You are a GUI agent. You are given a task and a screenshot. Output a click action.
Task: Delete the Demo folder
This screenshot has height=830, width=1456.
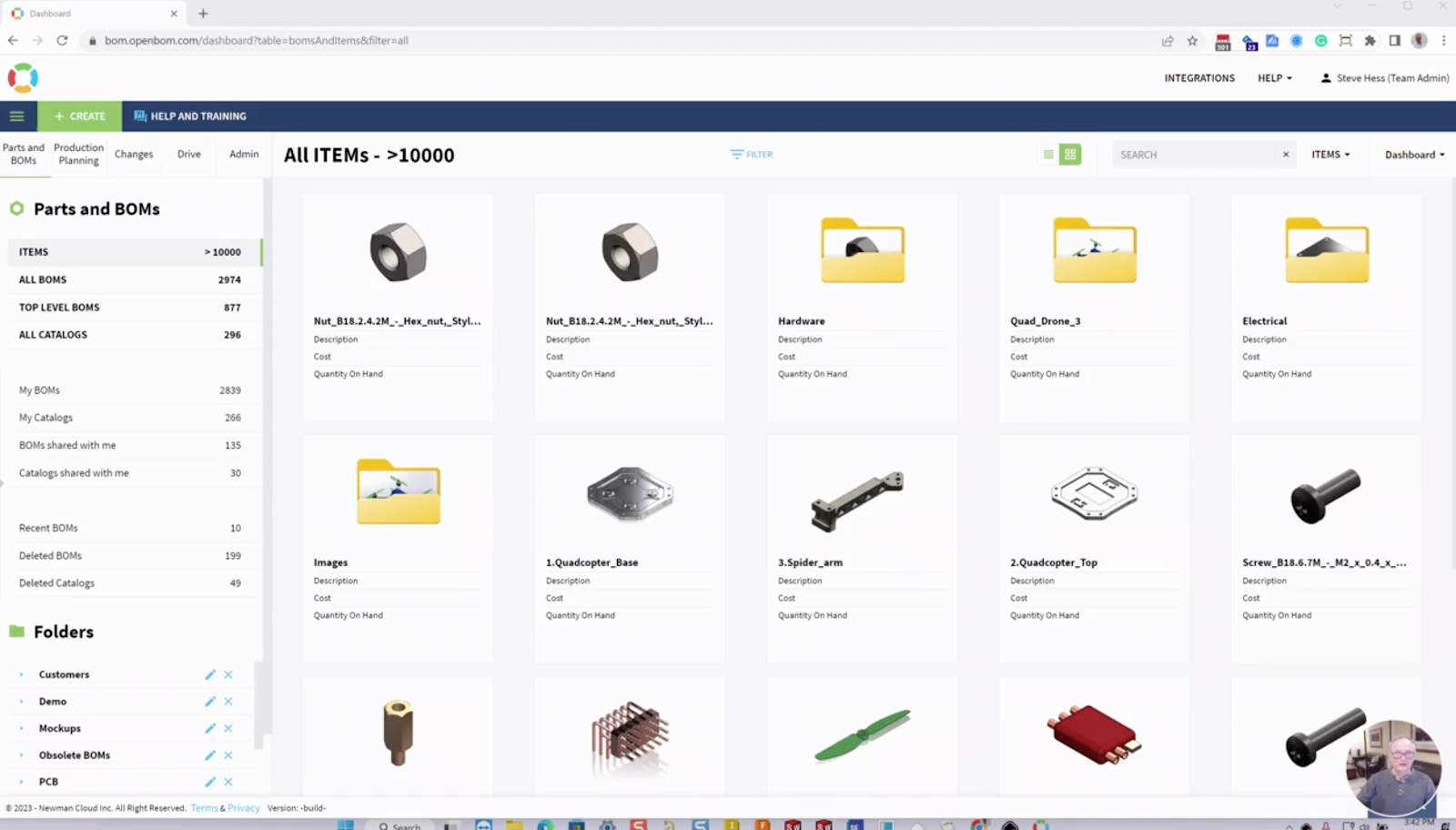click(x=228, y=702)
